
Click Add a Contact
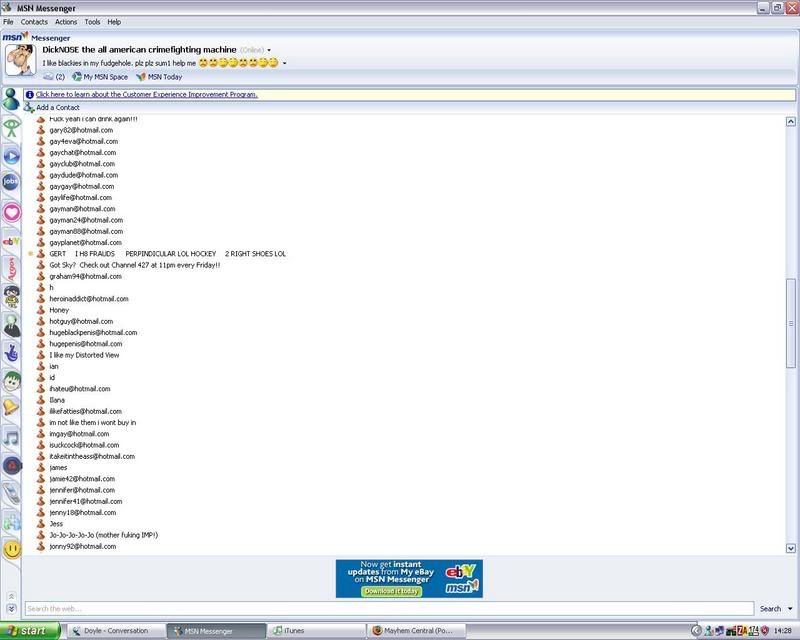(58, 107)
